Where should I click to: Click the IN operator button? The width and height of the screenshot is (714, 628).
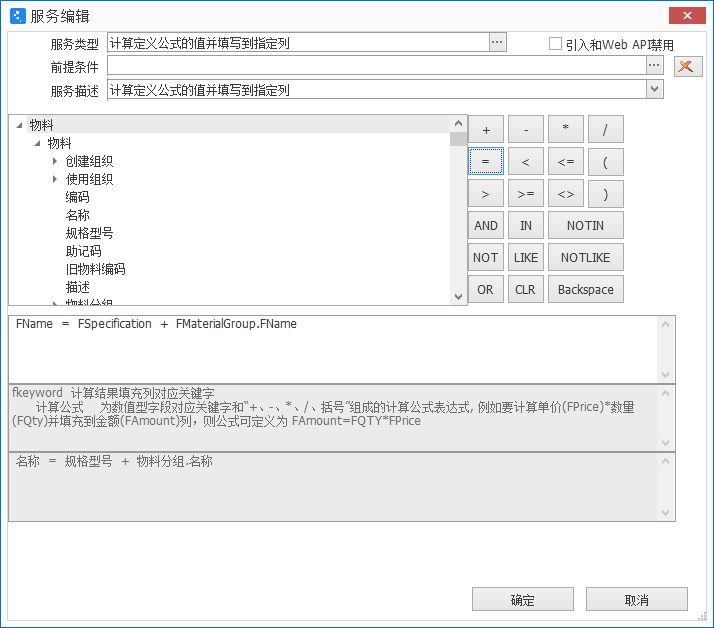(526, 225)
